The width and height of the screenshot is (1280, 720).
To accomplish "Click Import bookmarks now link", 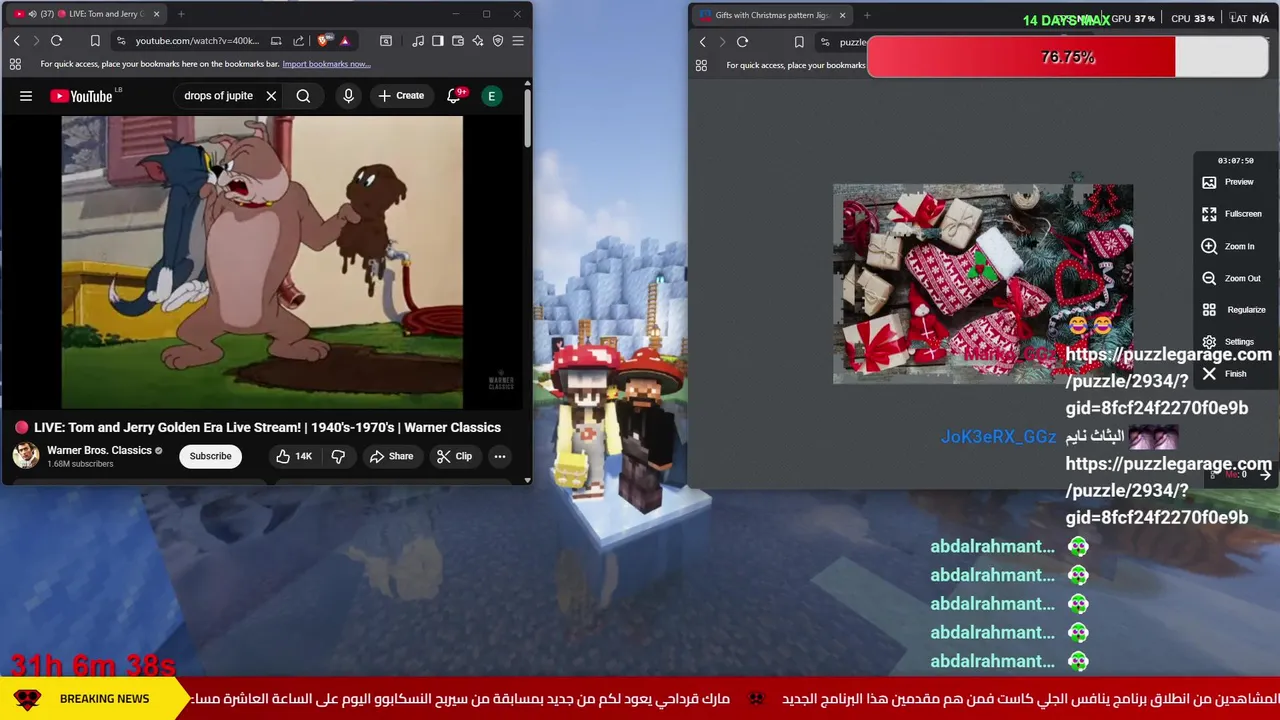I will (x=326, y=64).
